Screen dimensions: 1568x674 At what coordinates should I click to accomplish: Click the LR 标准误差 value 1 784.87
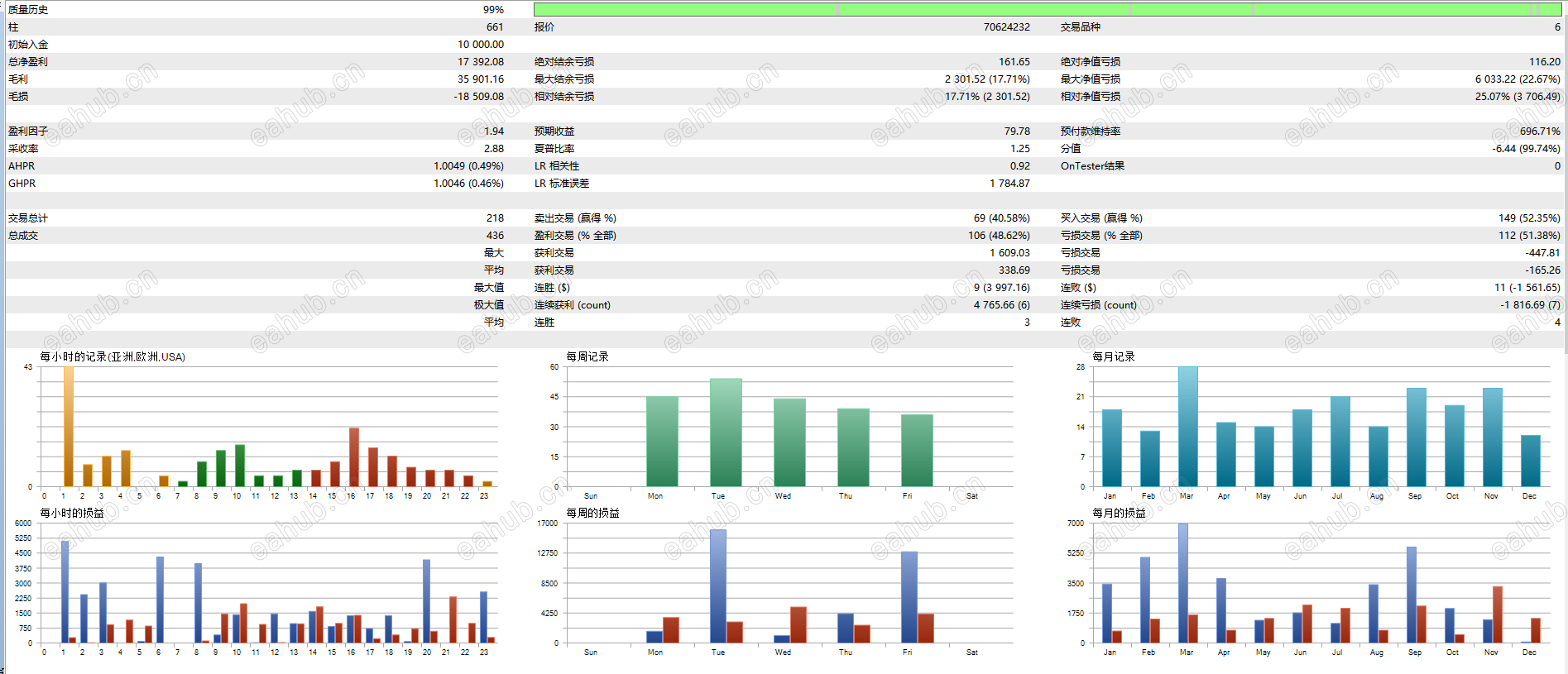[1009, 184]
